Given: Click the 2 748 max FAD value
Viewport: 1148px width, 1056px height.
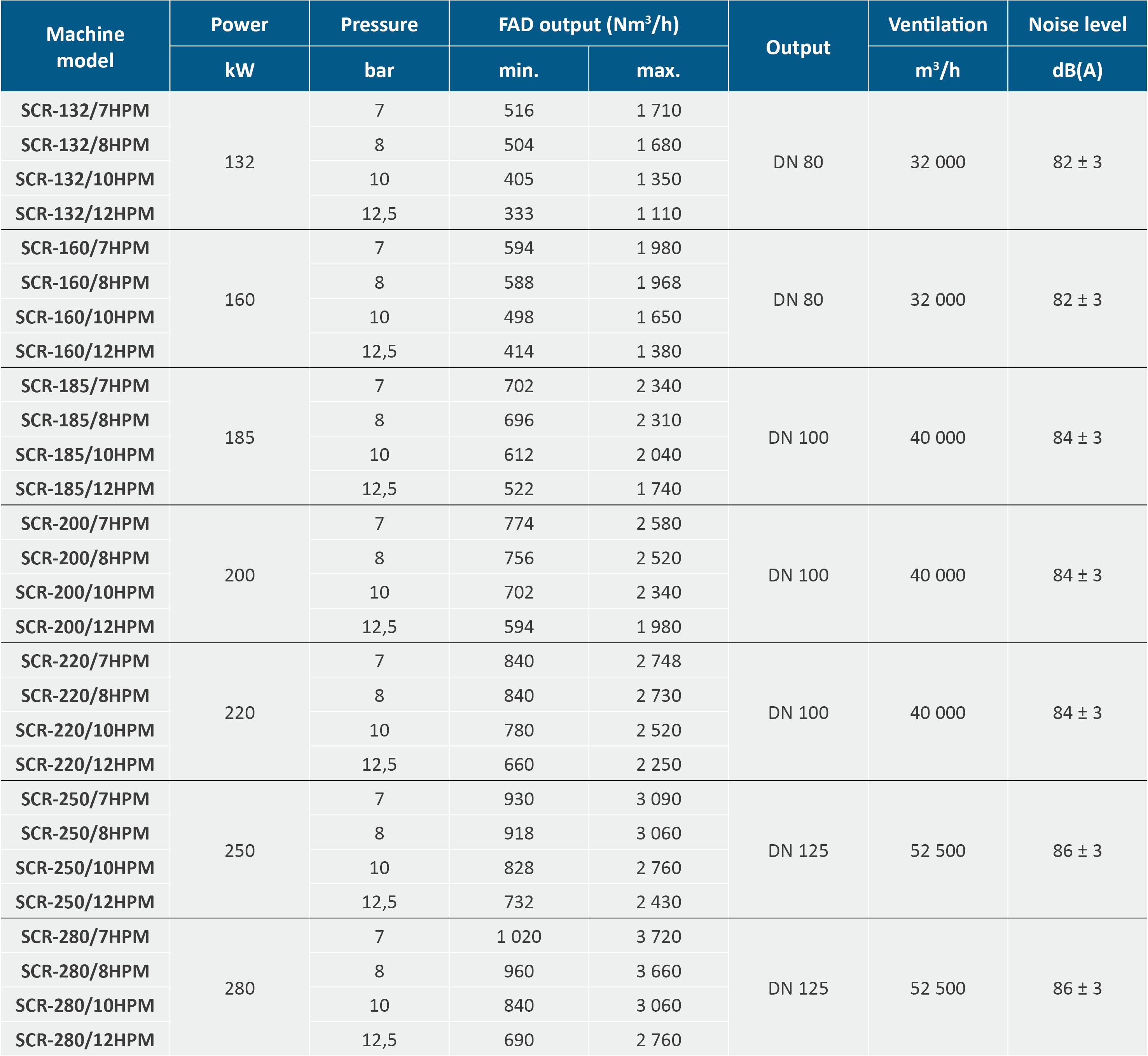Looking at the screenshot, I should pos(658,661).
